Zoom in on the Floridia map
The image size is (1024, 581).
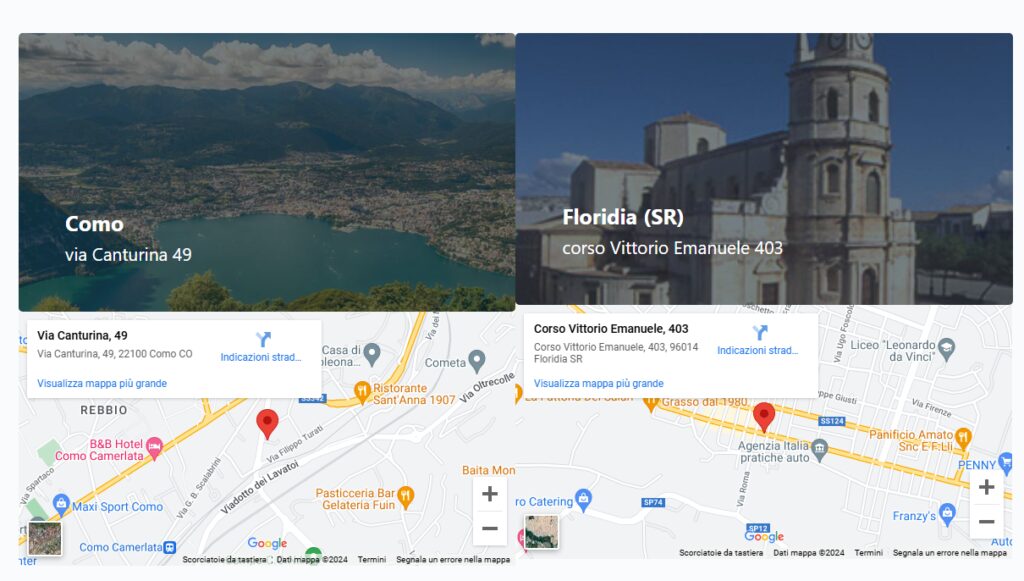986,487
